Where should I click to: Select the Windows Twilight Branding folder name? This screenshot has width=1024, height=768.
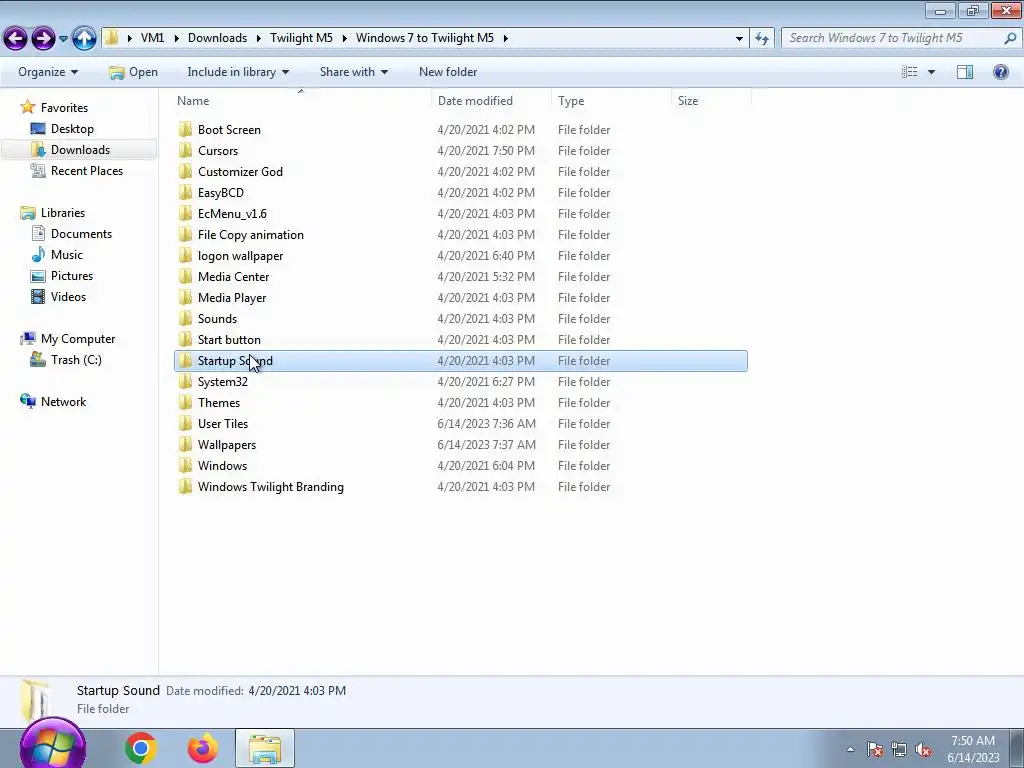270,487
